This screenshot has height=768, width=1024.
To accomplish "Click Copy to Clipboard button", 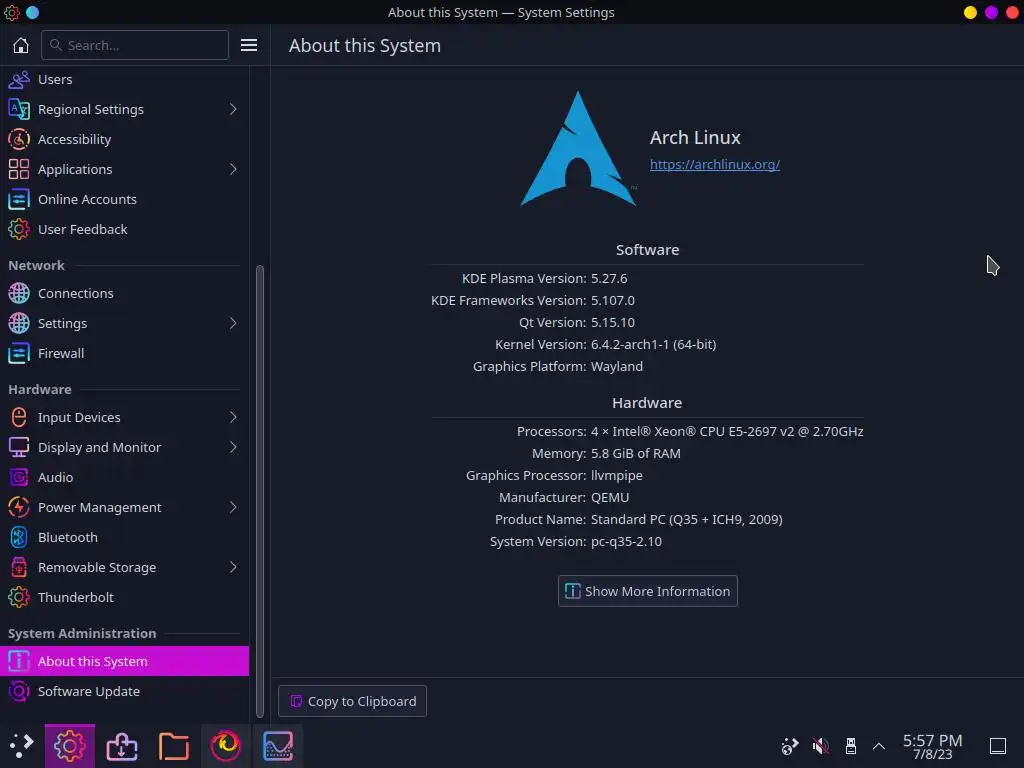I will 352,701.
